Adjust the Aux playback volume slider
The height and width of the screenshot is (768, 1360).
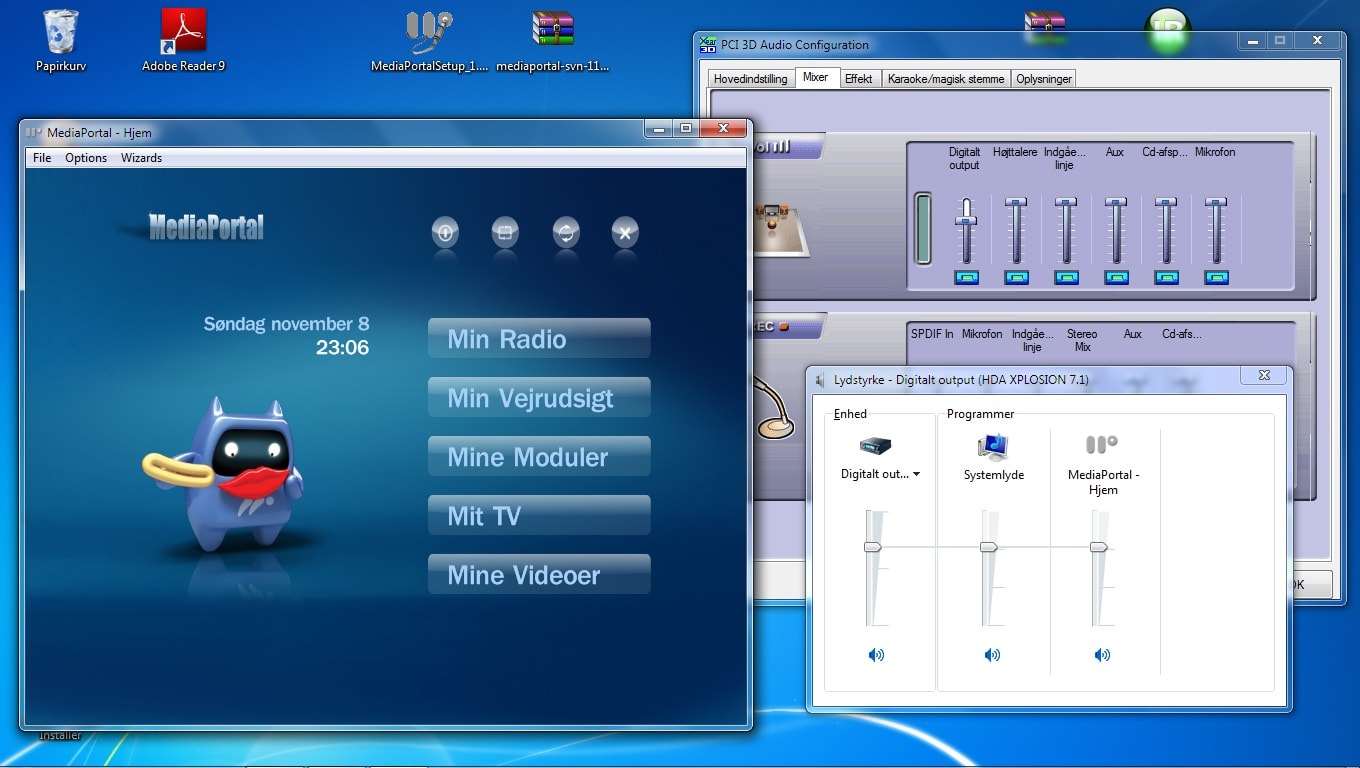[x=1116, y=204]
